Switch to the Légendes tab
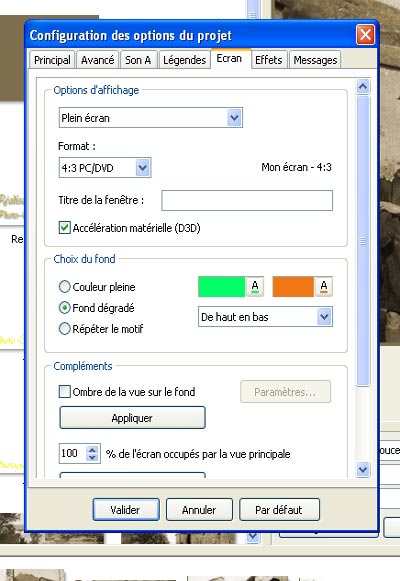The image size is (400, 581). click(x=184, y=60)
